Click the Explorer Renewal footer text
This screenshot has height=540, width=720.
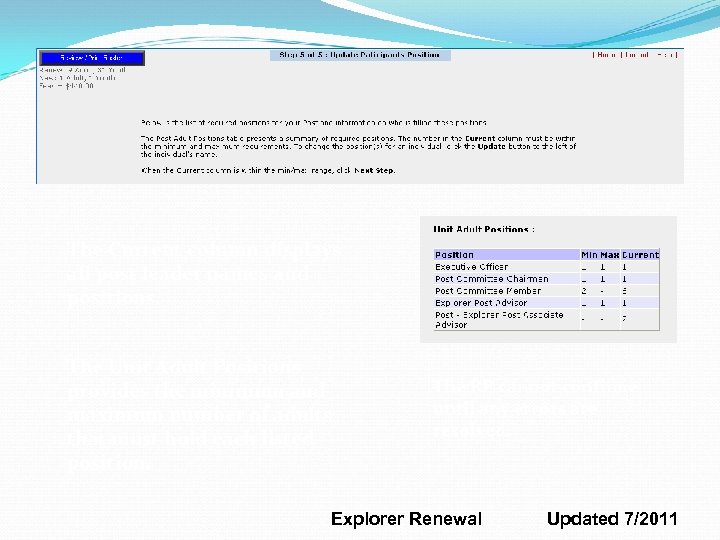click(406, 519)
